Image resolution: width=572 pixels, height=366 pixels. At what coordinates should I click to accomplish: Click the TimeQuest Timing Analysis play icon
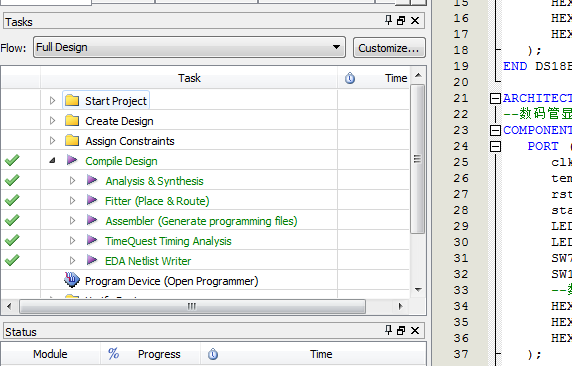pos(92,240)
